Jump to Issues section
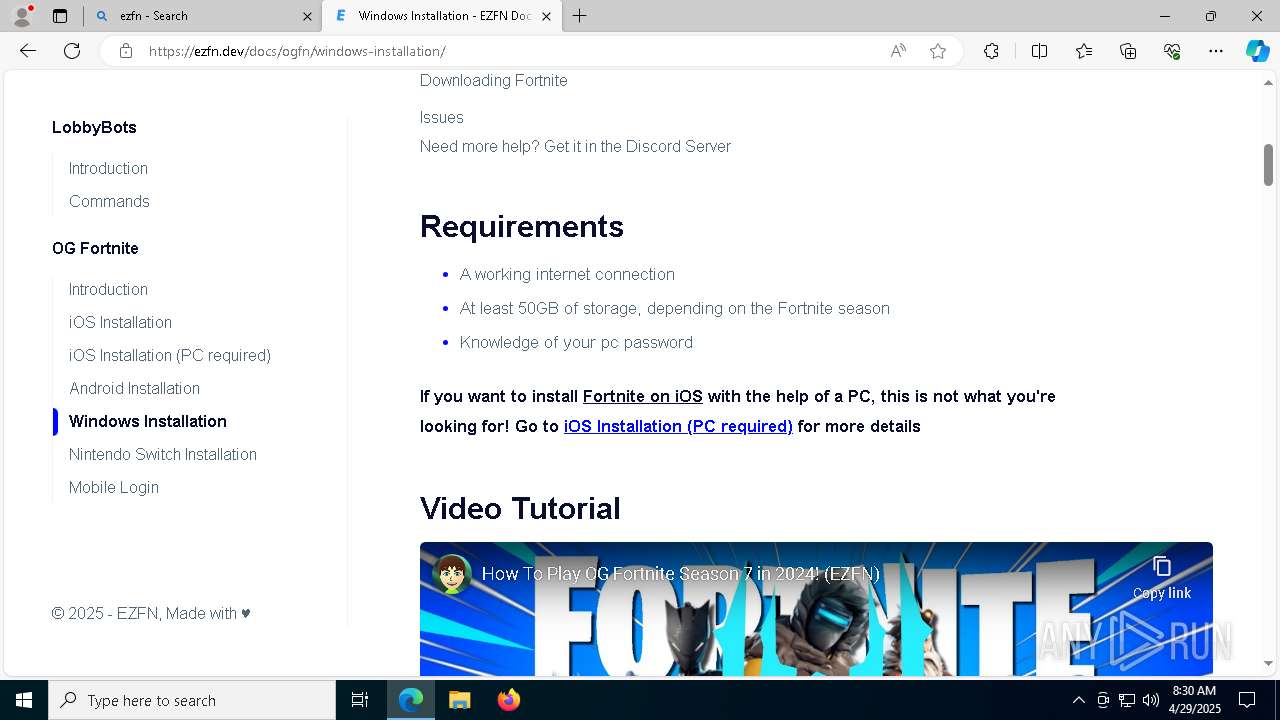Viewport: 1280px width, 720px height. [441, 117]
